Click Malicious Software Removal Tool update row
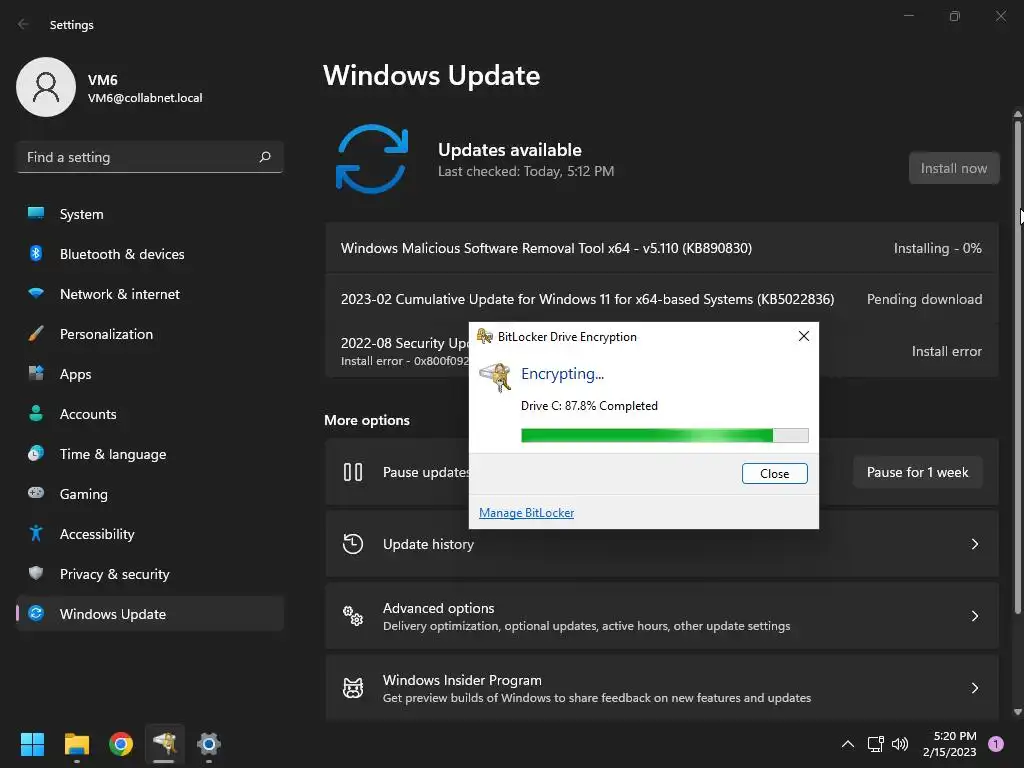The height and width of the screenshot is (768, 1024). click(662, 248)
